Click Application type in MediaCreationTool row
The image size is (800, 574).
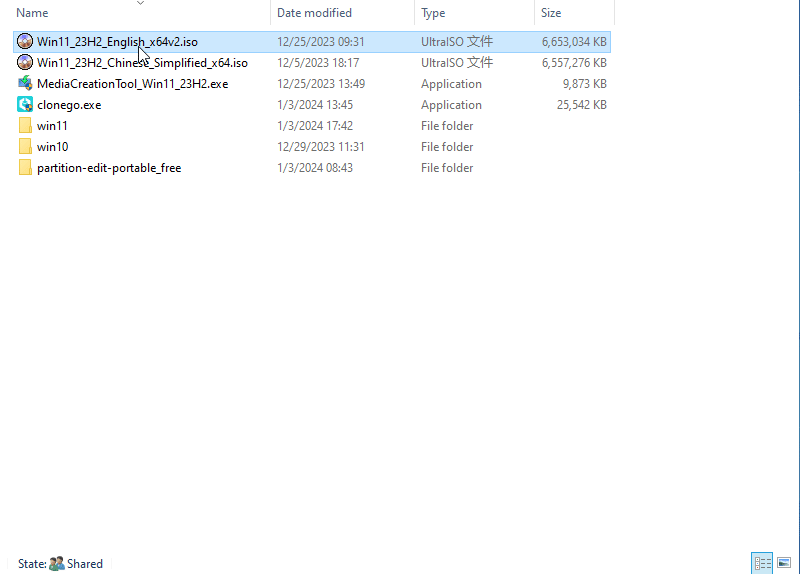(x=451, y=84)
